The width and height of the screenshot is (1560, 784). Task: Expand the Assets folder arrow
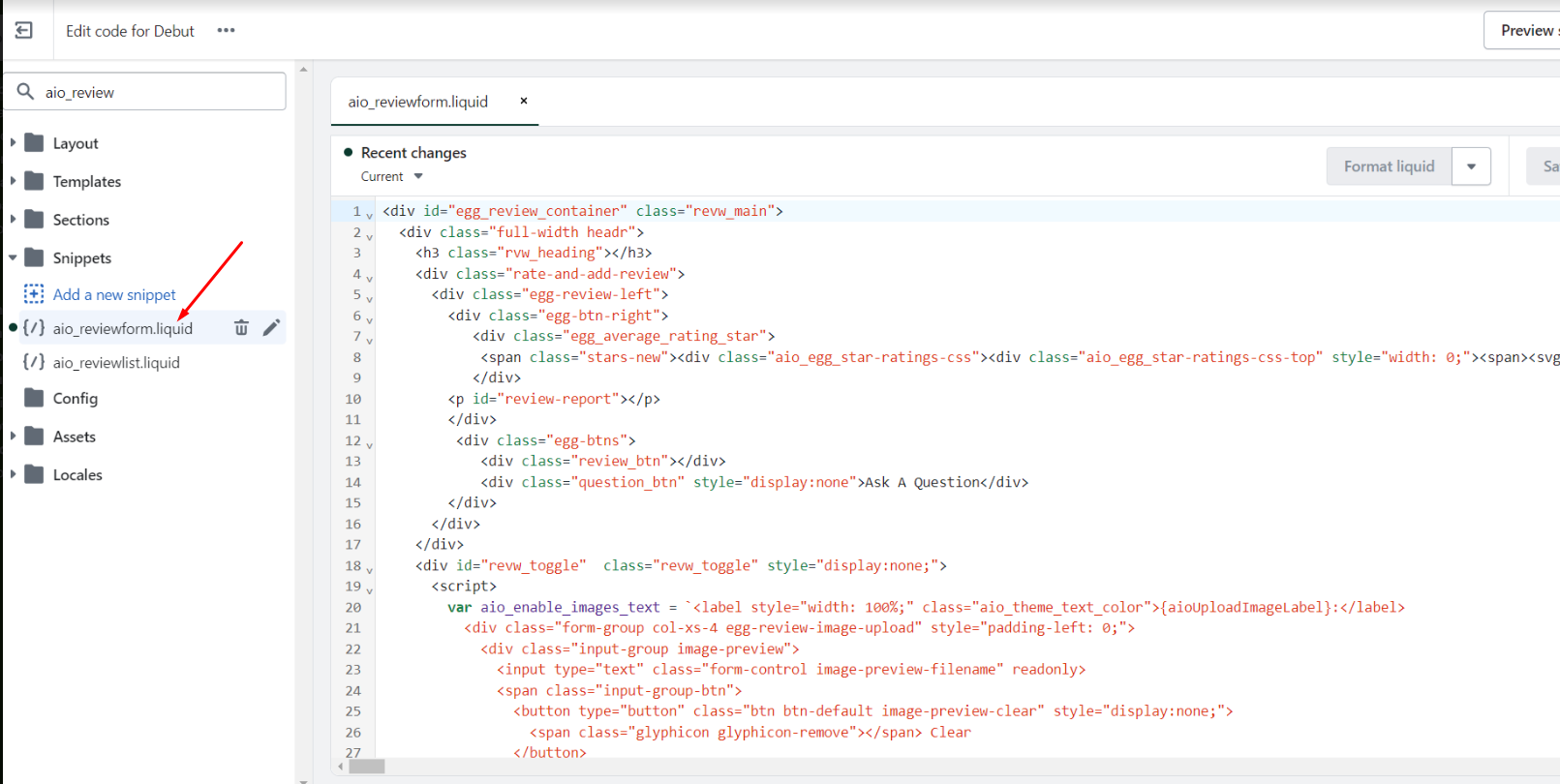(x=13, y=437)
